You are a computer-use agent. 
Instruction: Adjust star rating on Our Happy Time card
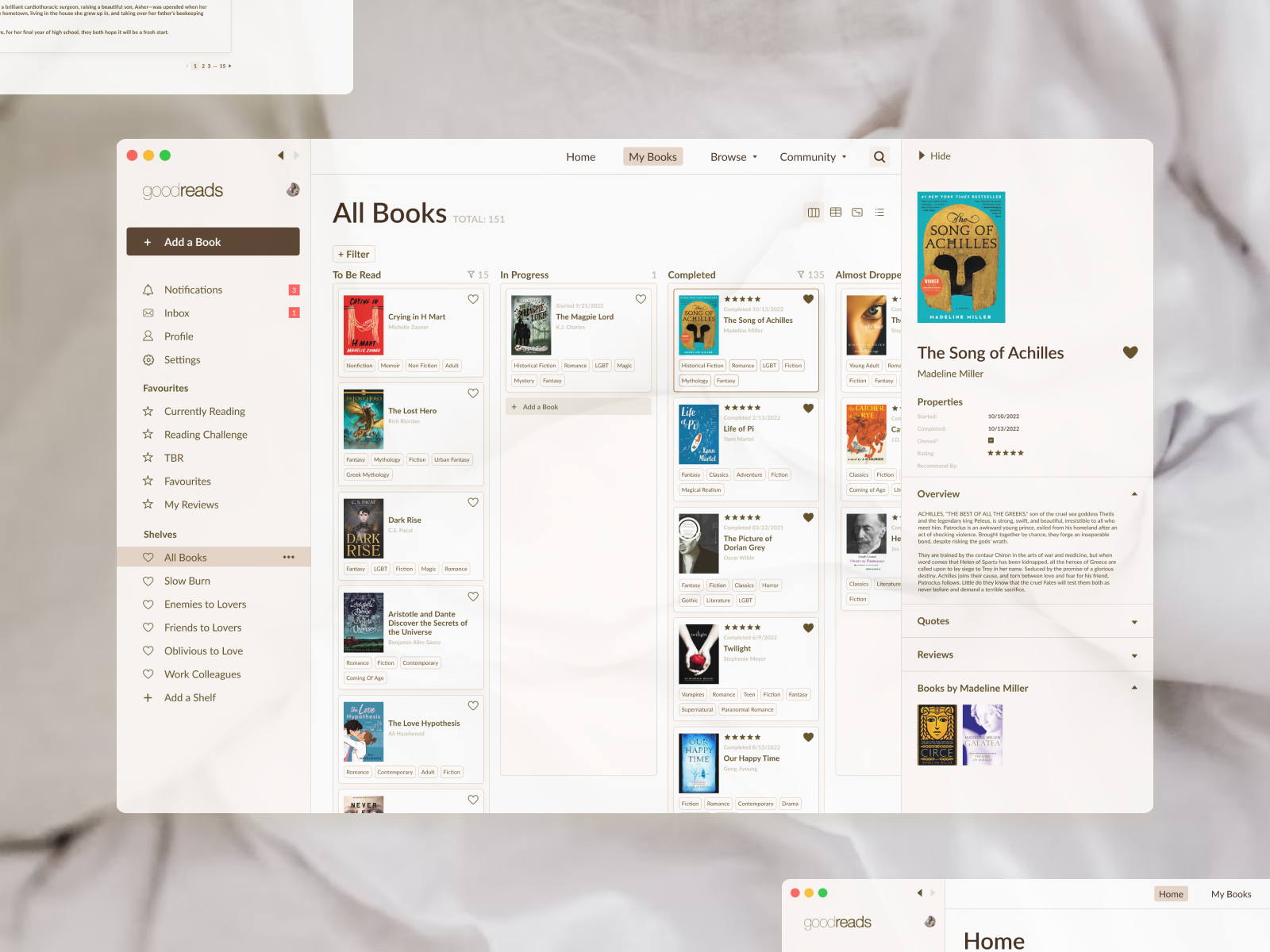742,737
